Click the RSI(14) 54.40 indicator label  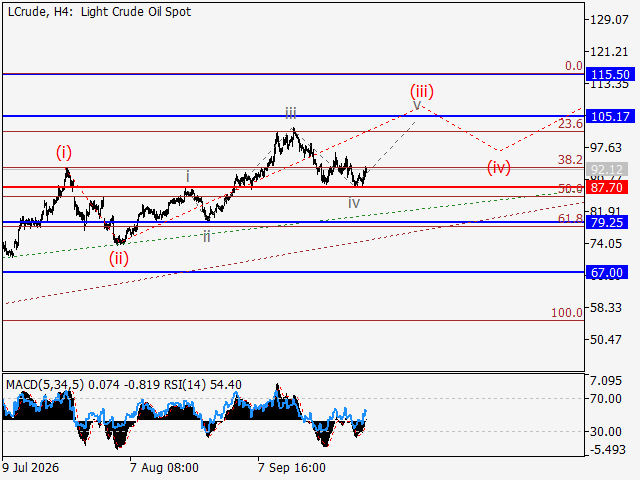click(x=203, y=384)
